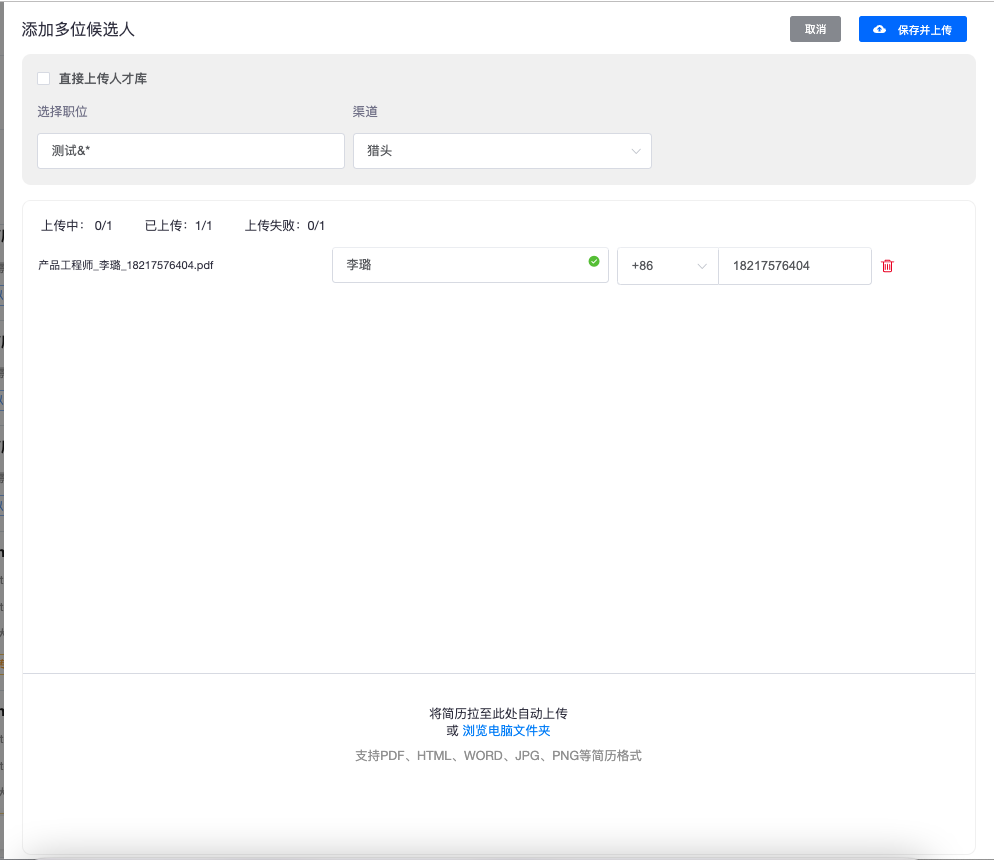994x860 pixels.
Task: Click the 上传失败 0/1 status counter
Action: (285, 226)
